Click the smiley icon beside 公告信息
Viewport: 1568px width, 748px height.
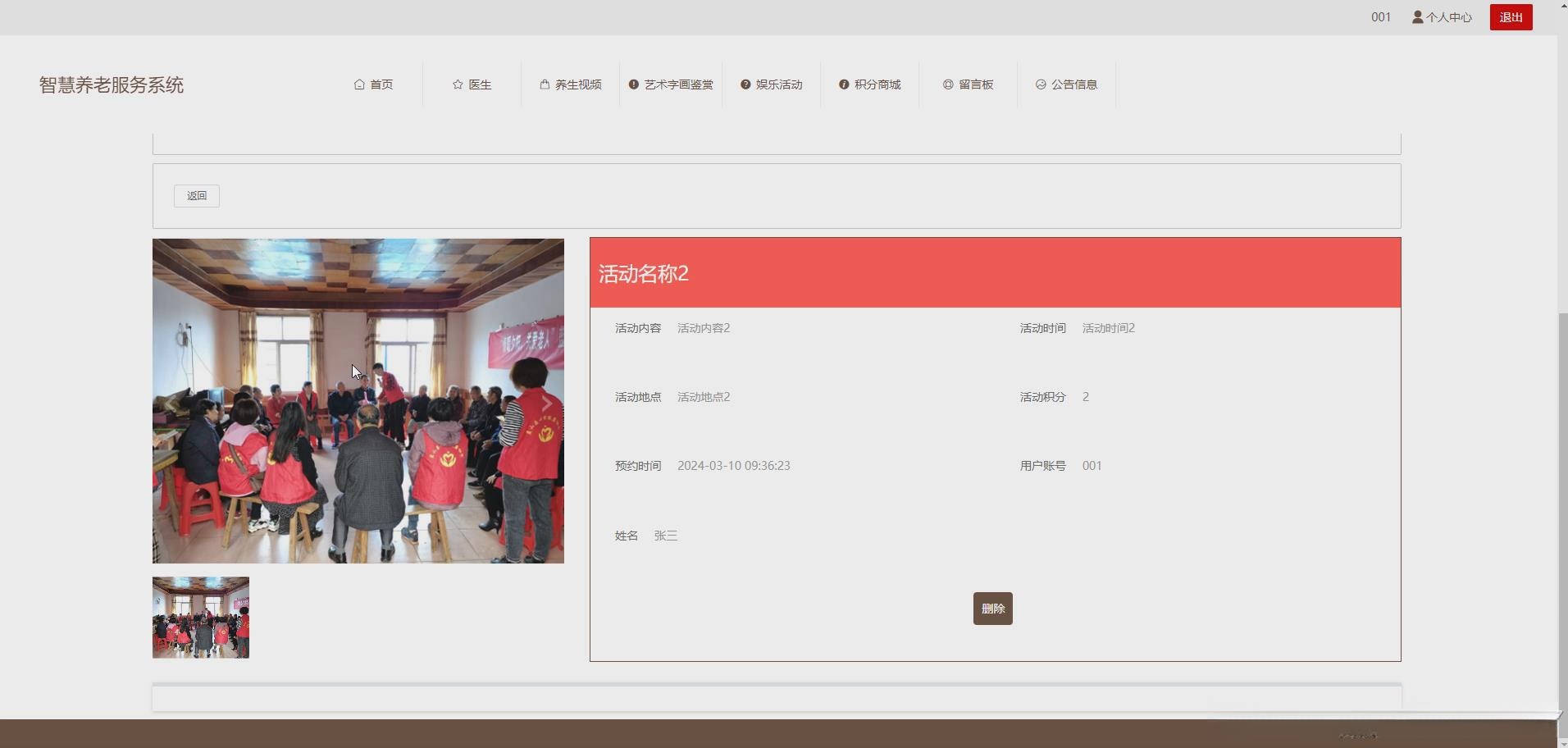point(1041,84)
